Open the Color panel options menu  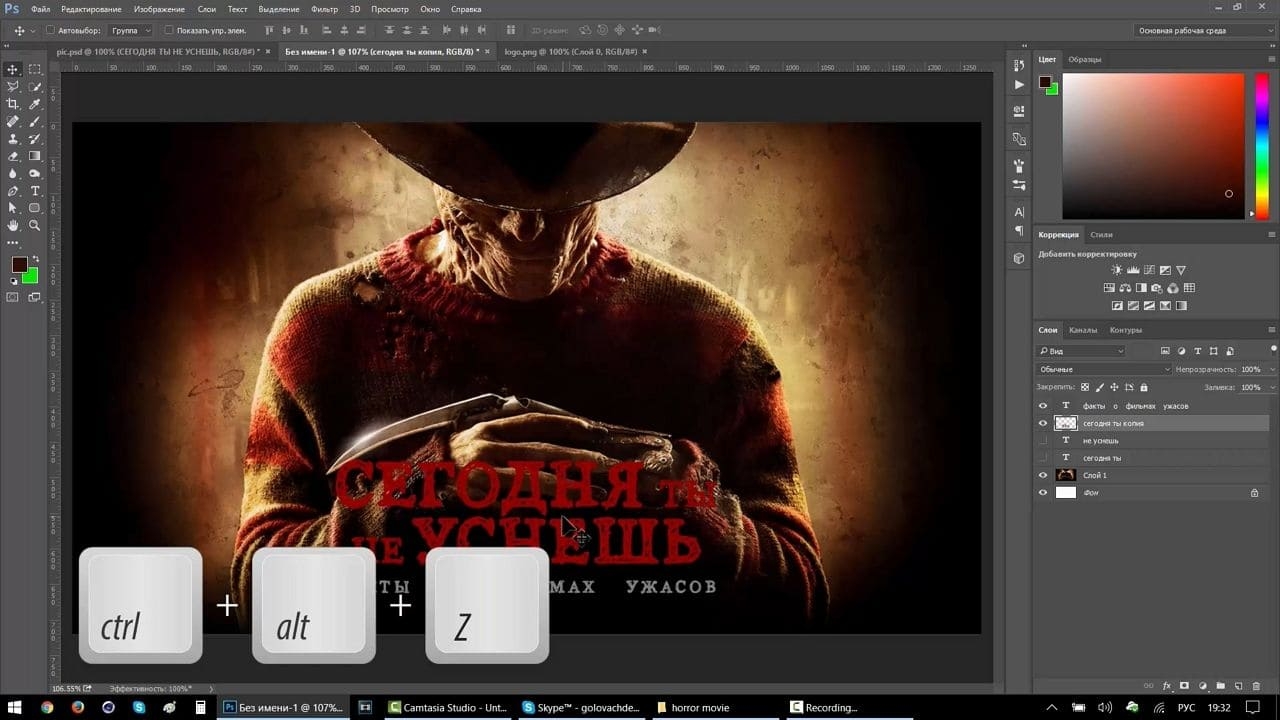coord(1270,59)
